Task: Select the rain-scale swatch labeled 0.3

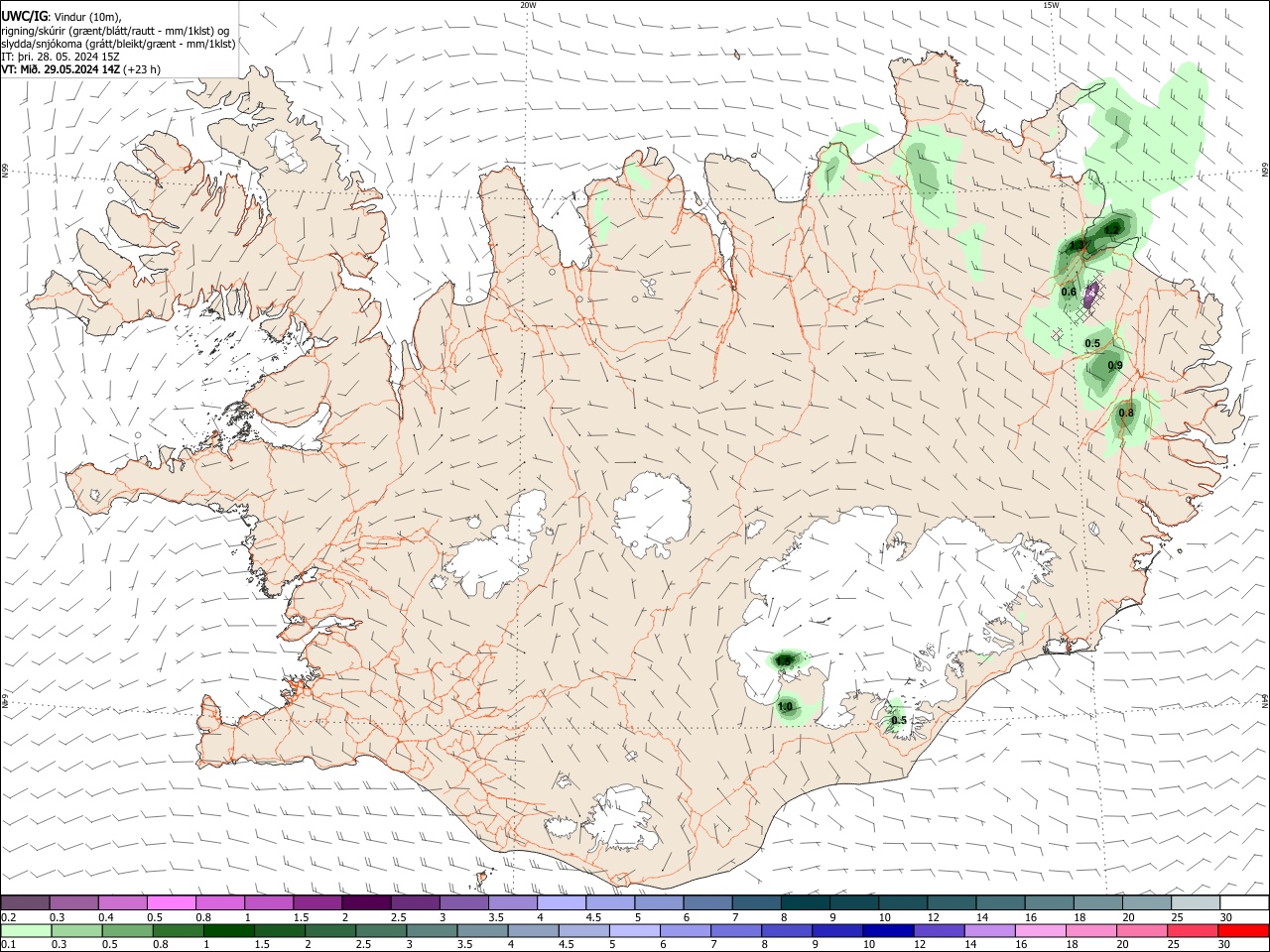Action: tap(76, 931)
